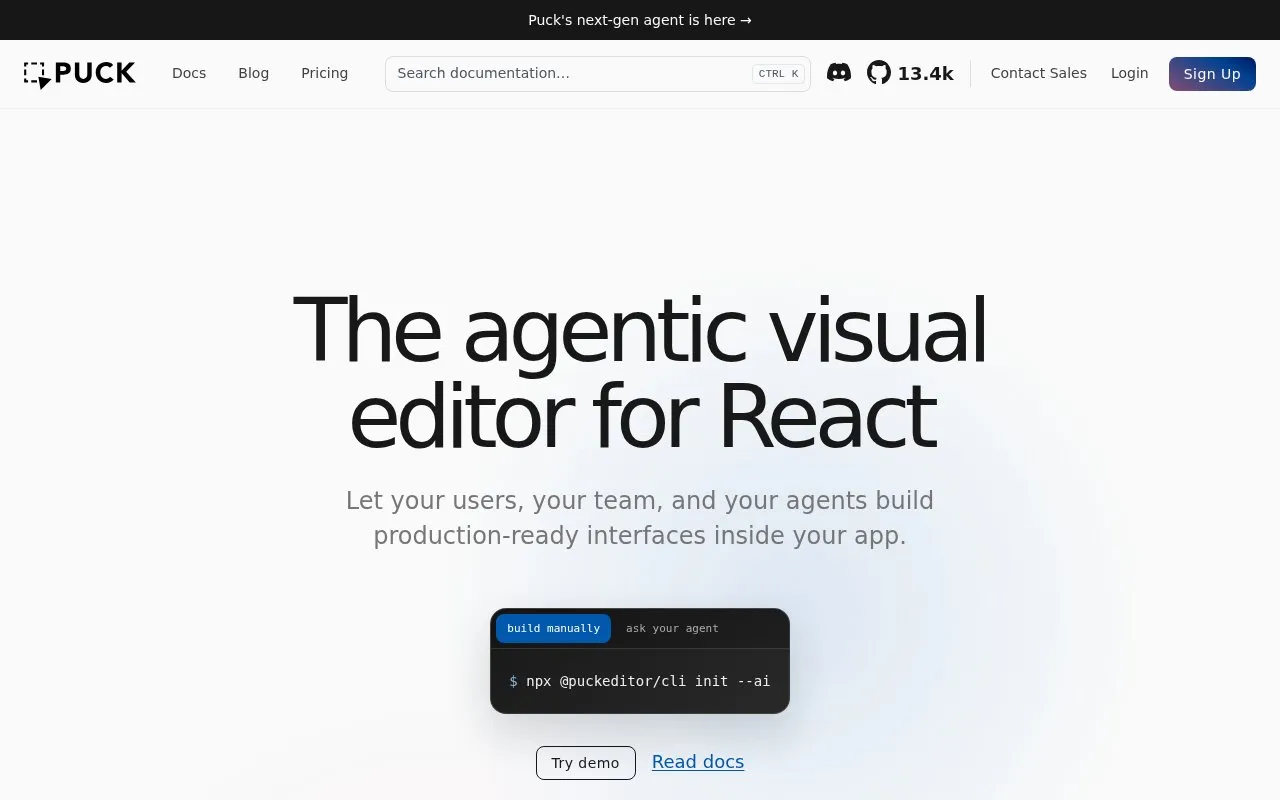The image size is (1280, 800).
Task: Switch to the "build manually" tab
Action: tap(553, 628)
